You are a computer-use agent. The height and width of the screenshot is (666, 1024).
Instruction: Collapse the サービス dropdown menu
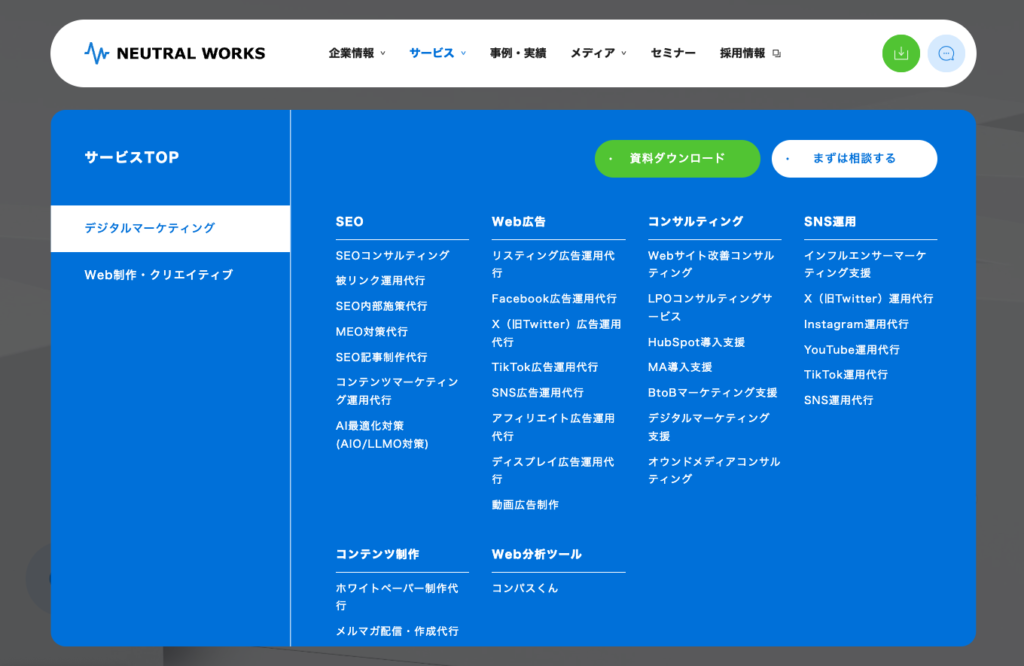[x=437, y=53]
